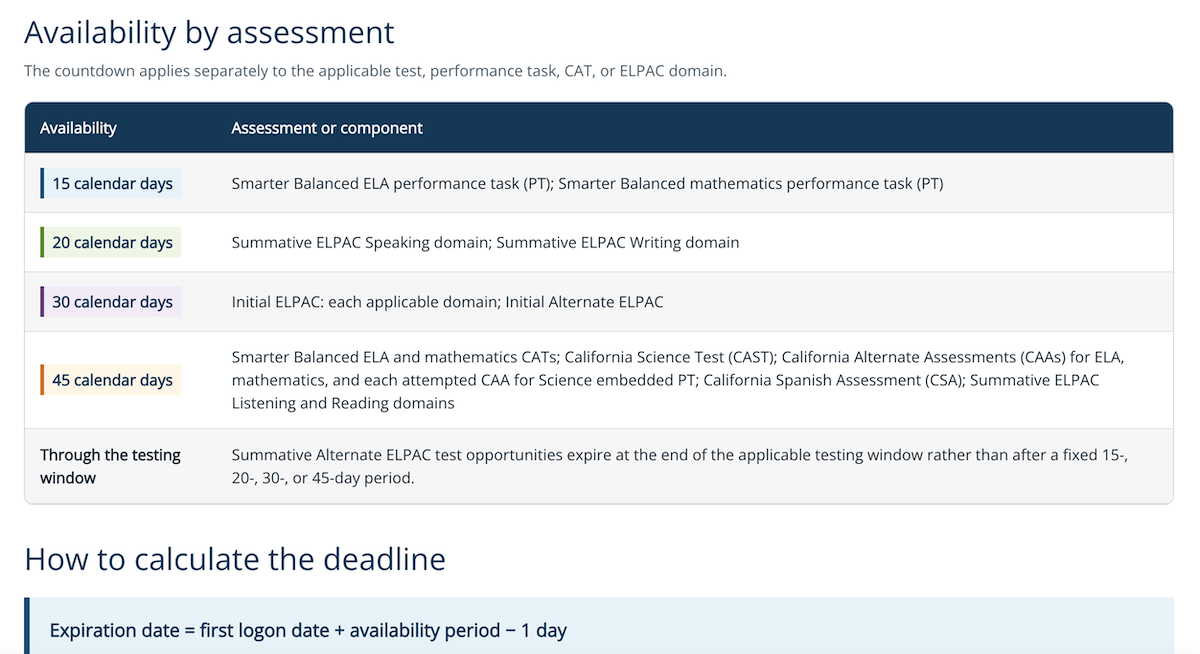Select the '15 calendar days' badge
Image resolution: width=1200 pixels, height=654 pixels.
pyautogui.click(x=111, y=184)
